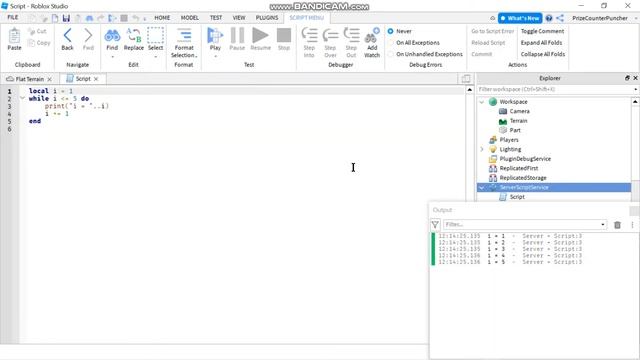The height and width of the screenshot is (360, 640).
Task: Collapse the Workspace tree node
Action: 482,102
